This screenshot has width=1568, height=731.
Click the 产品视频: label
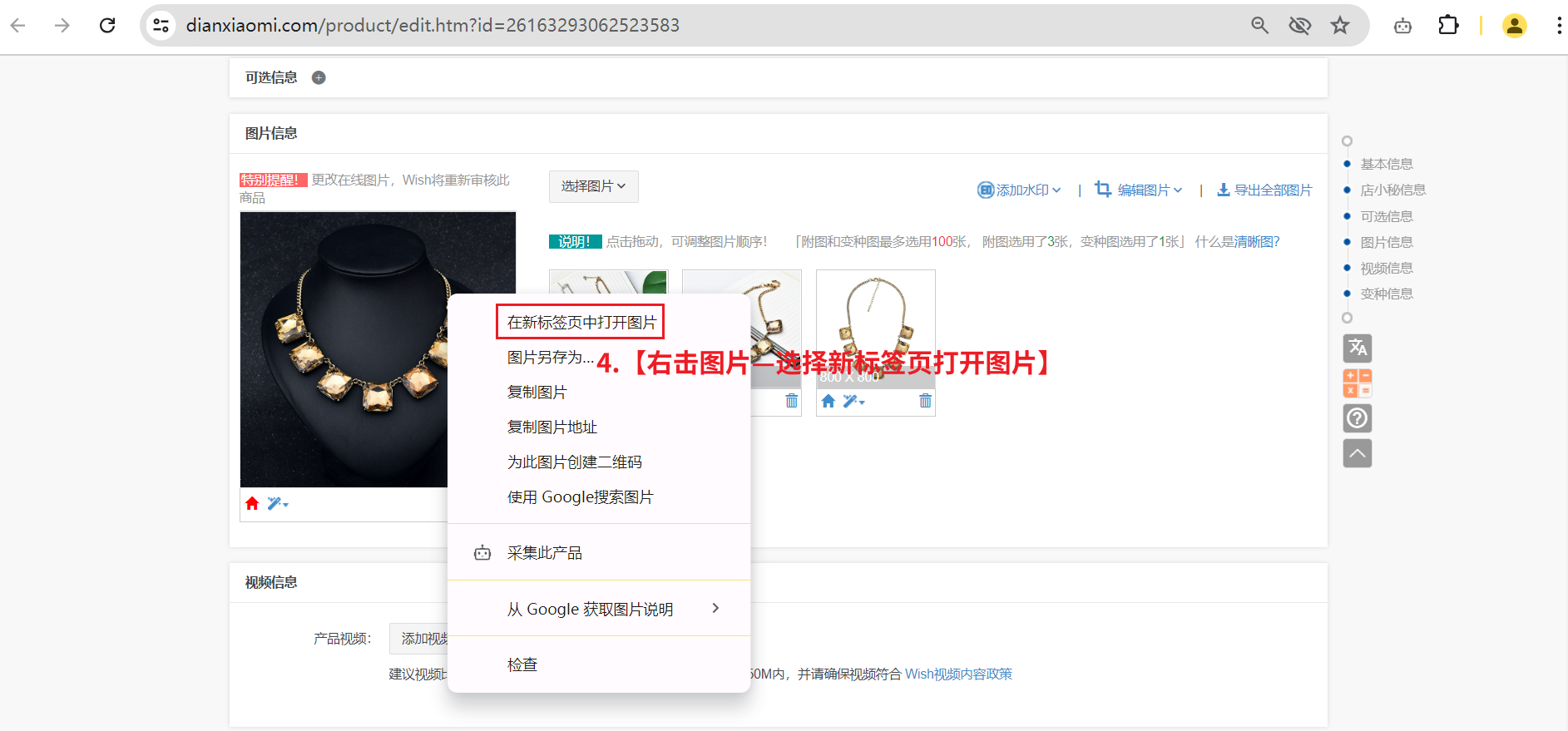click(x=342, y=639)
